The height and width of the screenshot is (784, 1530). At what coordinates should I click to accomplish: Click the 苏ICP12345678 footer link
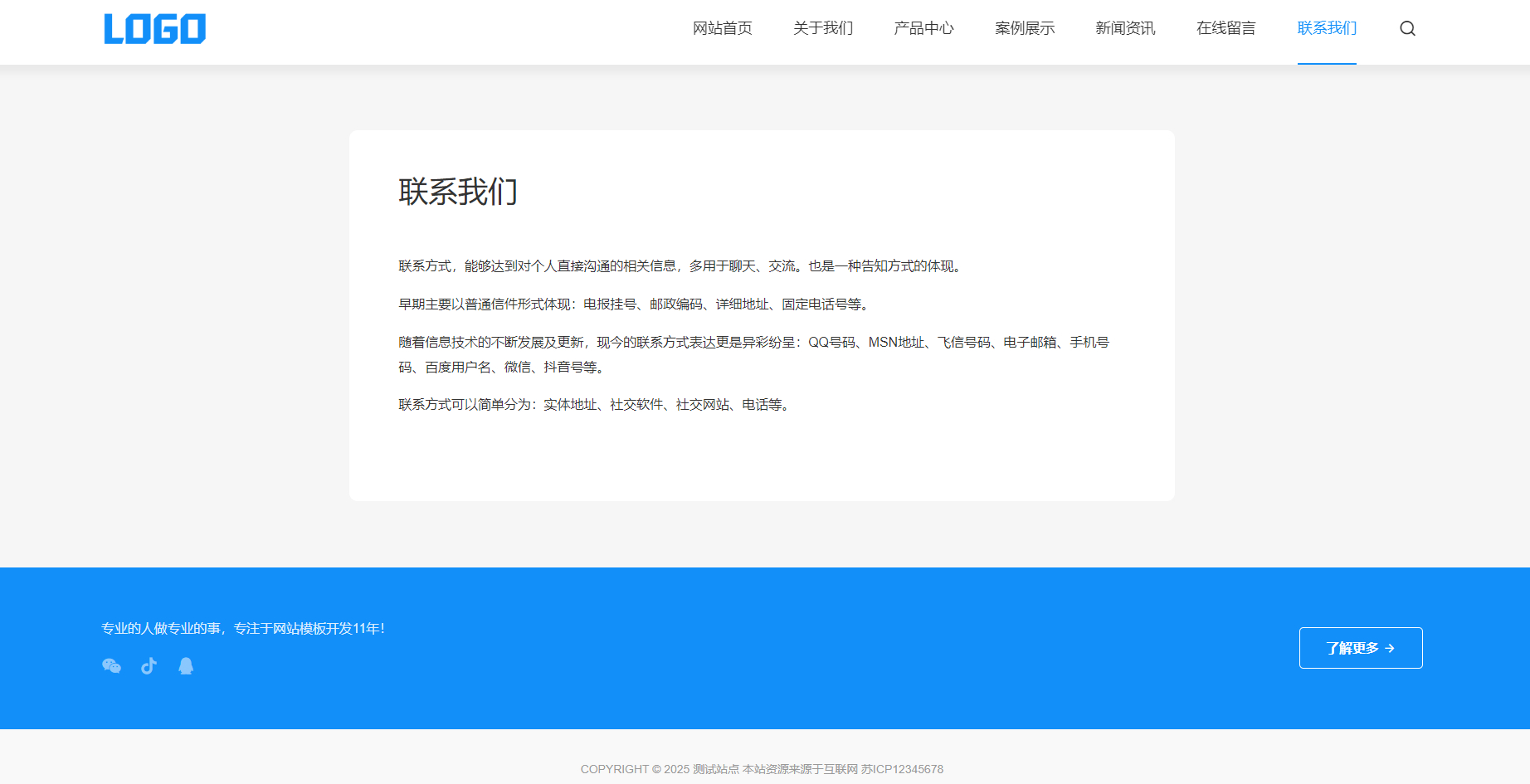pos(902,769)
